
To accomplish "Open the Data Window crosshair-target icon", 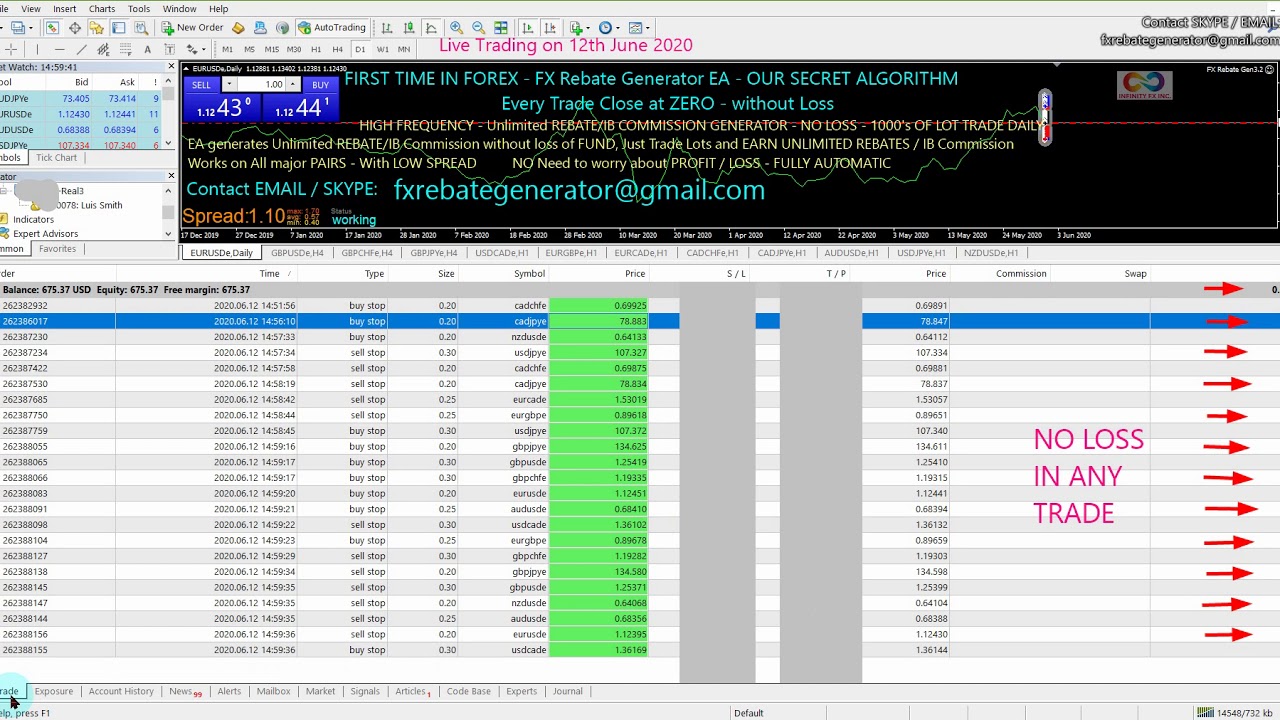I will click(75, 28).
